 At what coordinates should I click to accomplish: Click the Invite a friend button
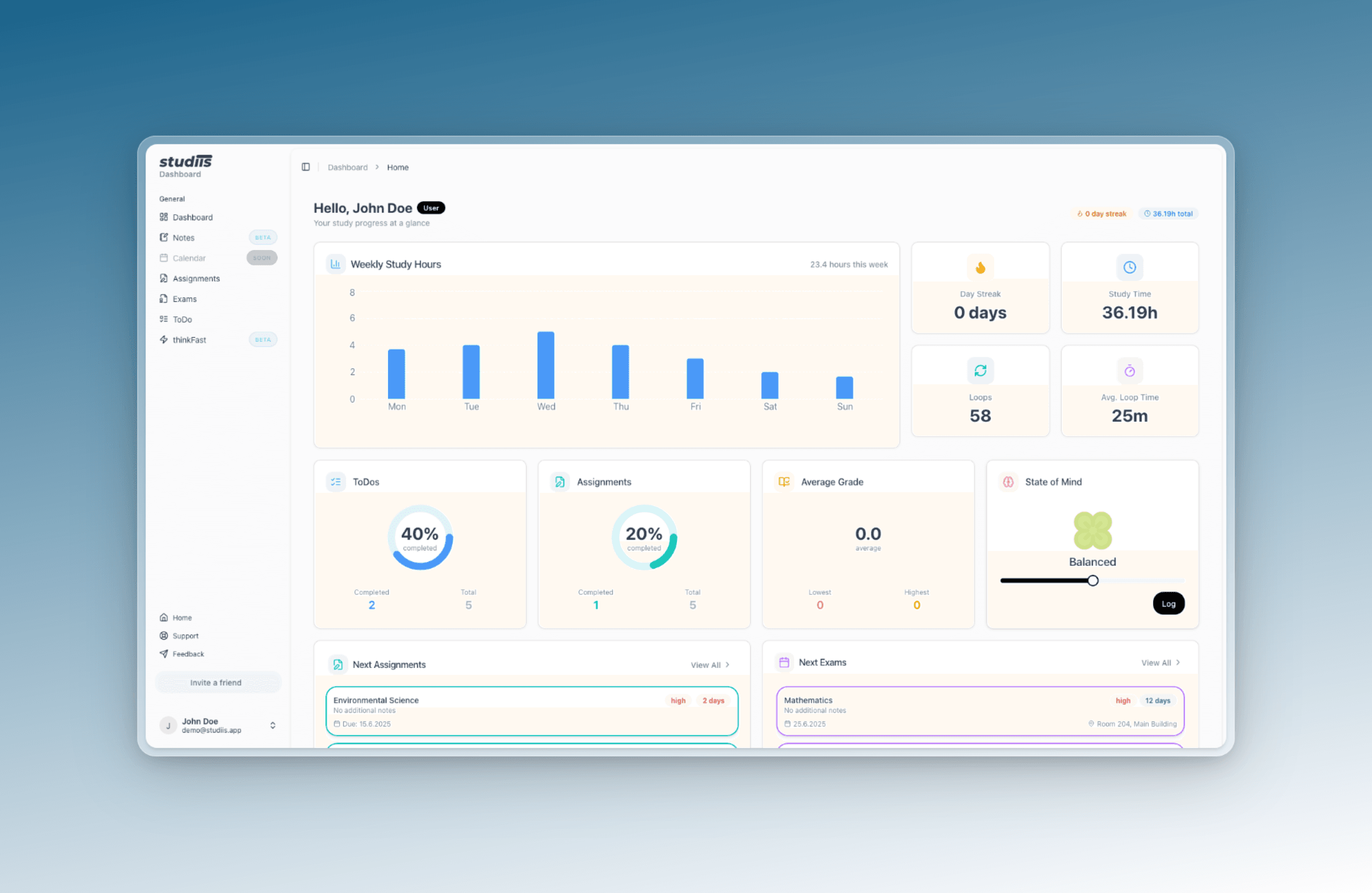(217, 682)
